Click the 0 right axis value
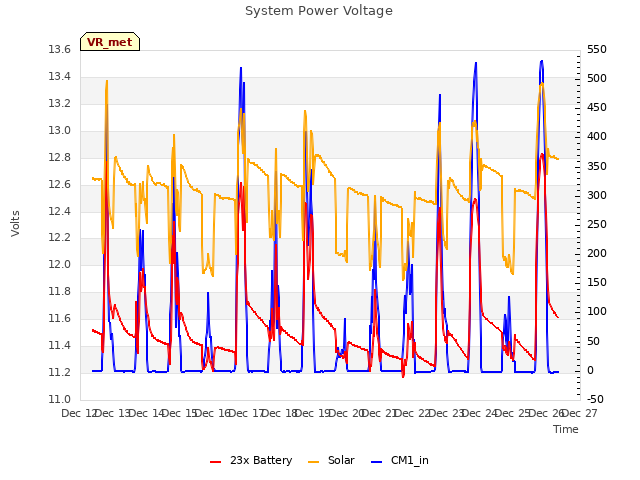Screen dimensions: 640x480 590,371
